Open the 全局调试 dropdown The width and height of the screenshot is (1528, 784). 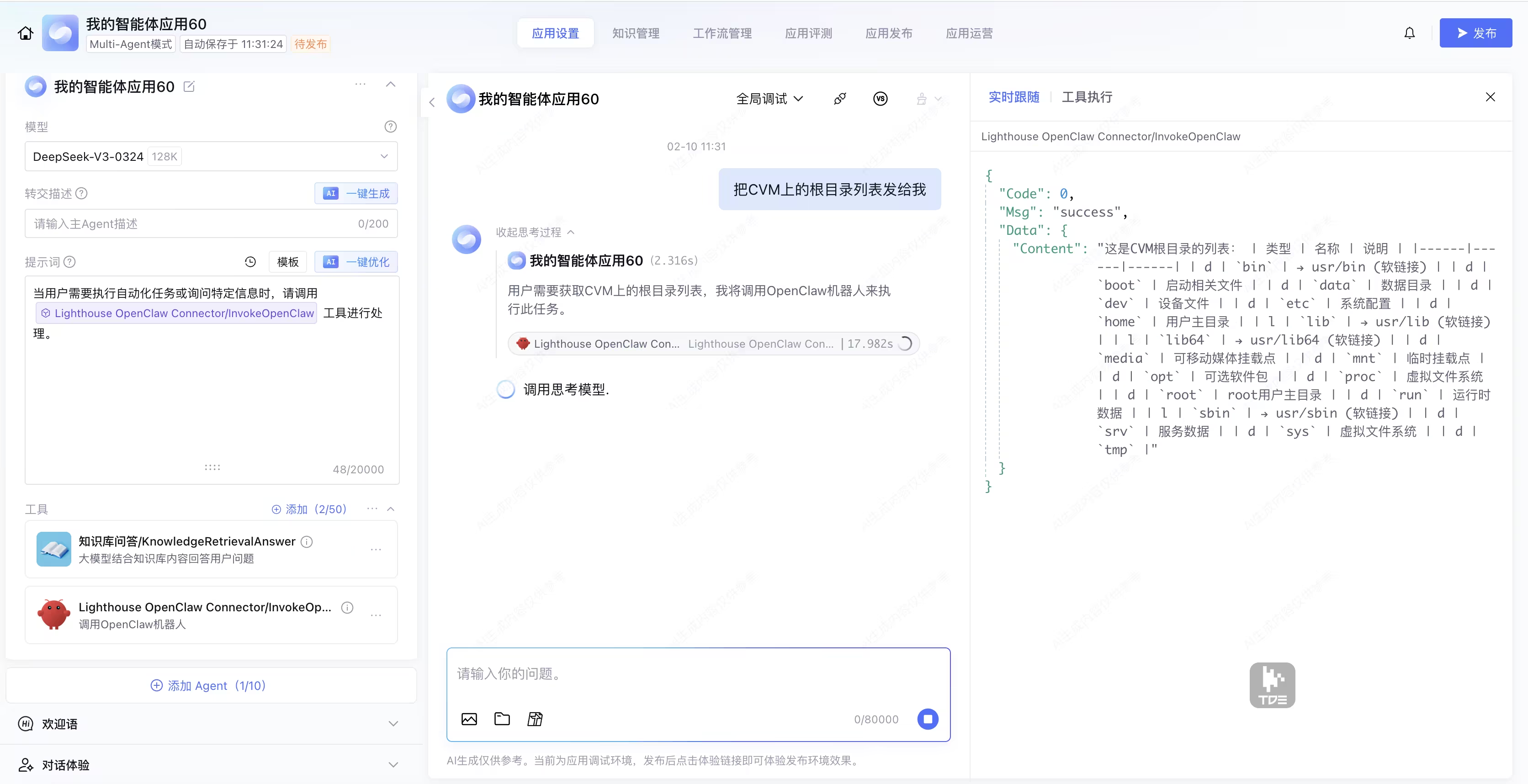[769, 98]
